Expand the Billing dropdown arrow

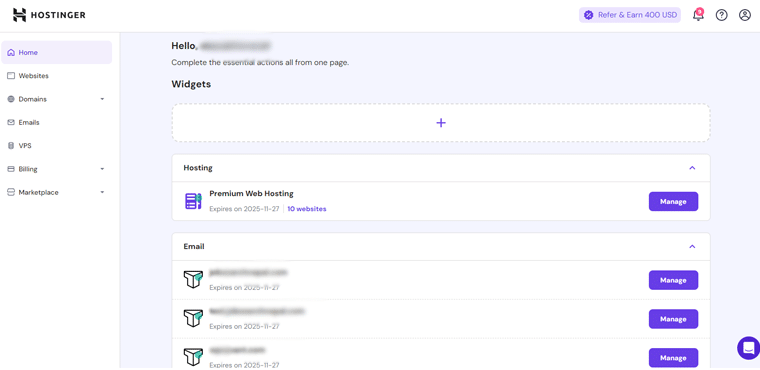click(102, 169)
